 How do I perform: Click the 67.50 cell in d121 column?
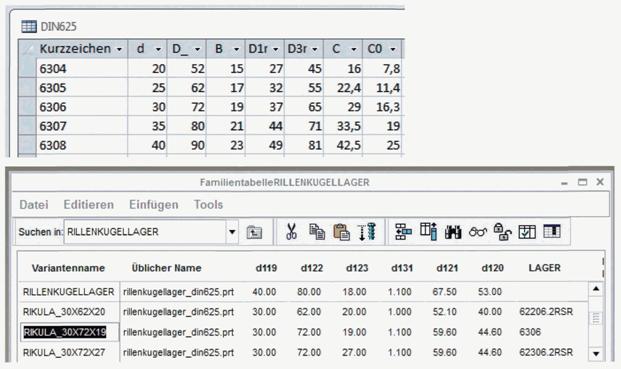[x=444, y=292]
